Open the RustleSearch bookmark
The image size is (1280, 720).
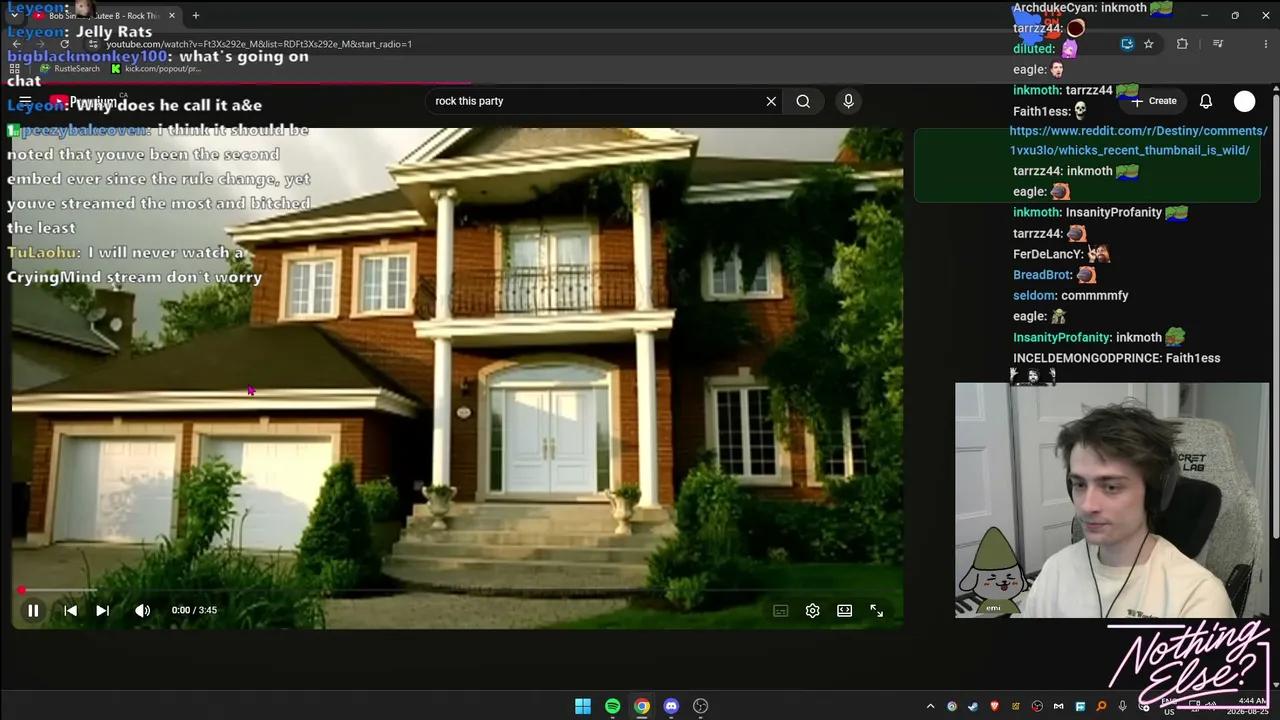[70, 69]
